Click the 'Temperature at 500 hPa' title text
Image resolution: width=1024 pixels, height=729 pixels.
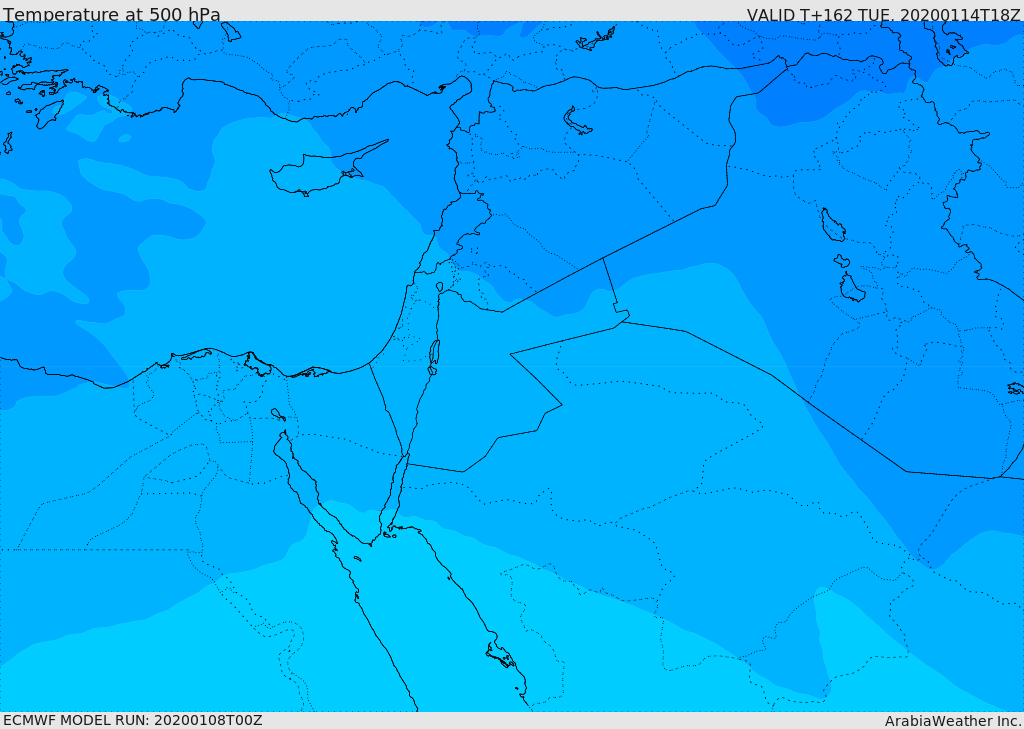pyautogui.click(x=112, y=14)
